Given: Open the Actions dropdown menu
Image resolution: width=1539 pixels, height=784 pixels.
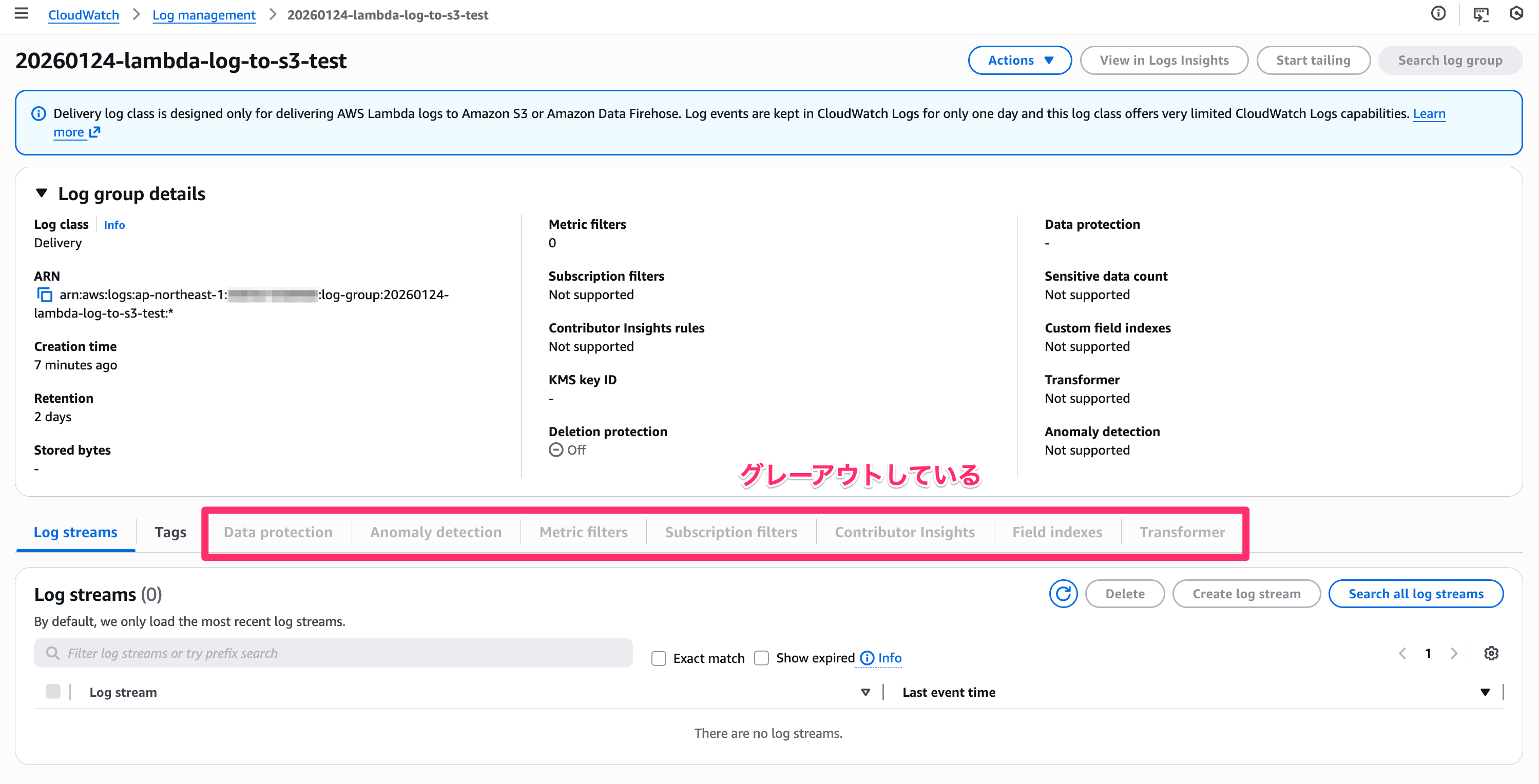Looking at the screenshot, I should [1020, 61].
